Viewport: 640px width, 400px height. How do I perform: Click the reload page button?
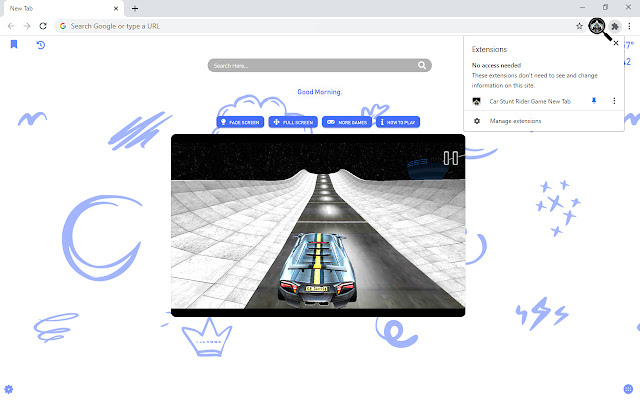43,25
